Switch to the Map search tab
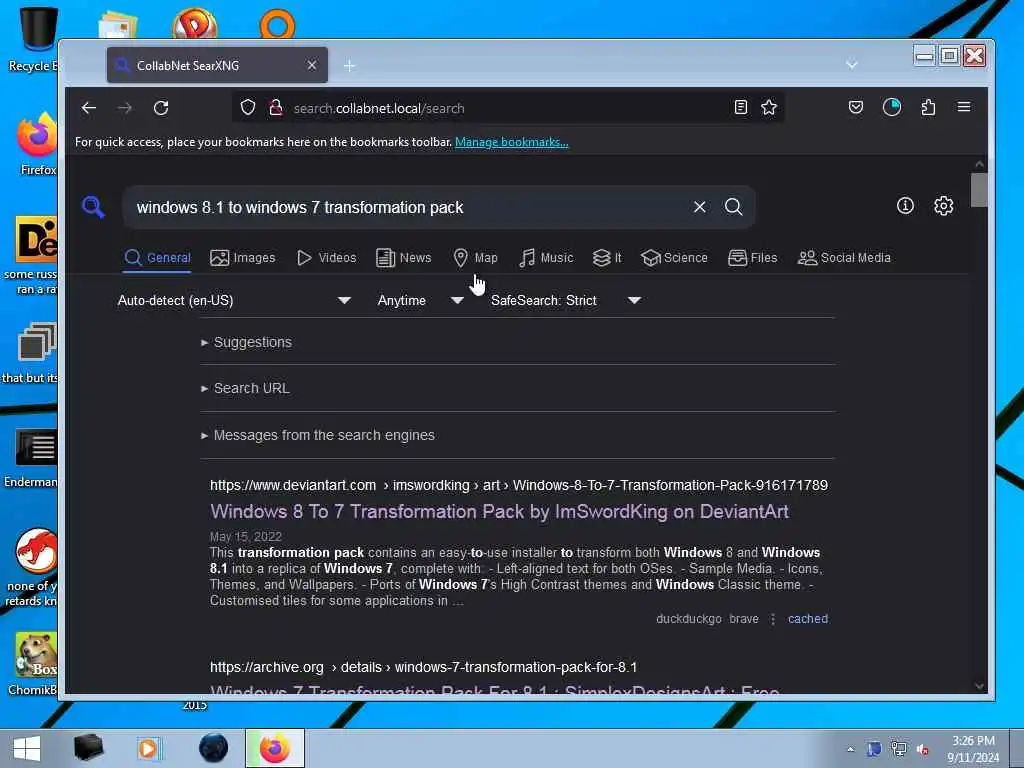Viewport: 1024px width, 768px height. (475, 258)
